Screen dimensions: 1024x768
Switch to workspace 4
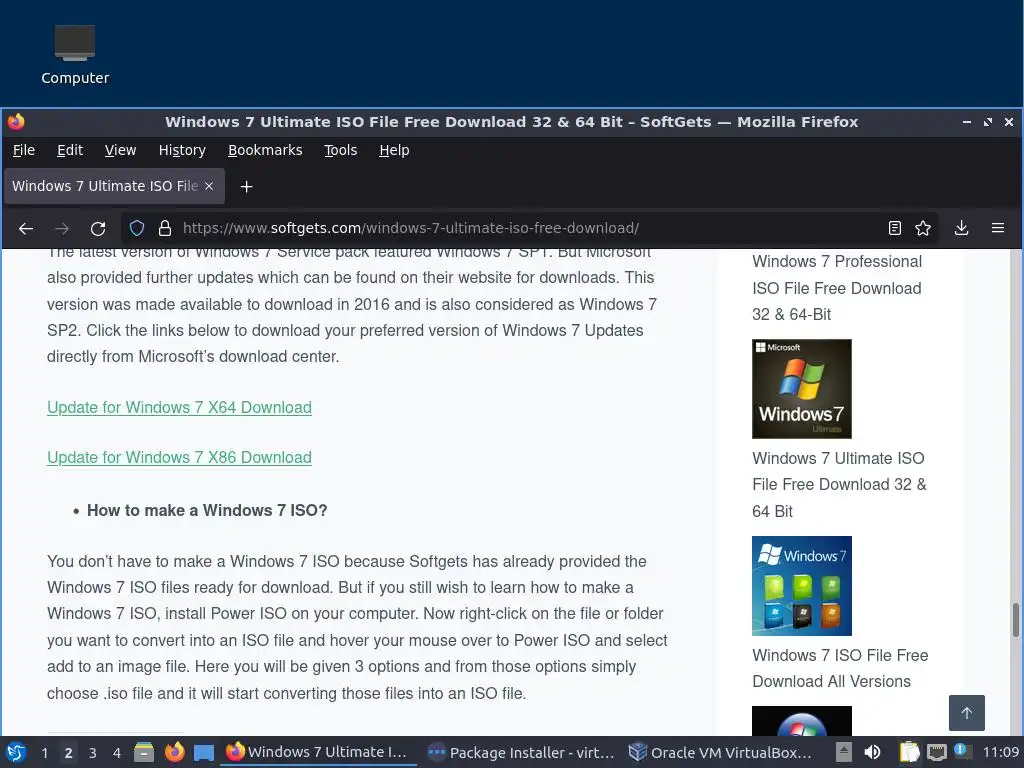(116, 753)
